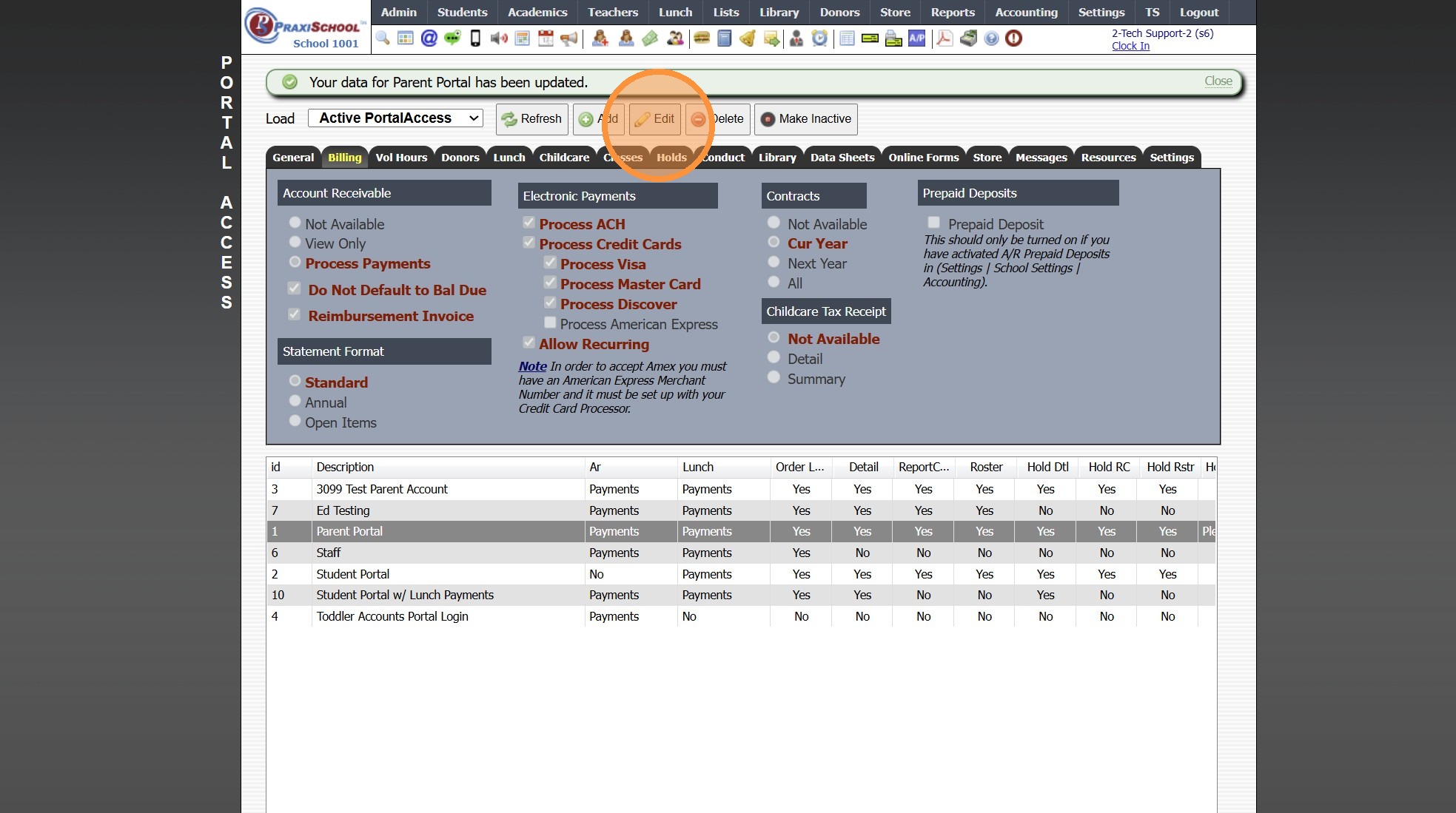Enable the Prepaid Deposit checkbox

pyautogui.click(x=934, y=223)
